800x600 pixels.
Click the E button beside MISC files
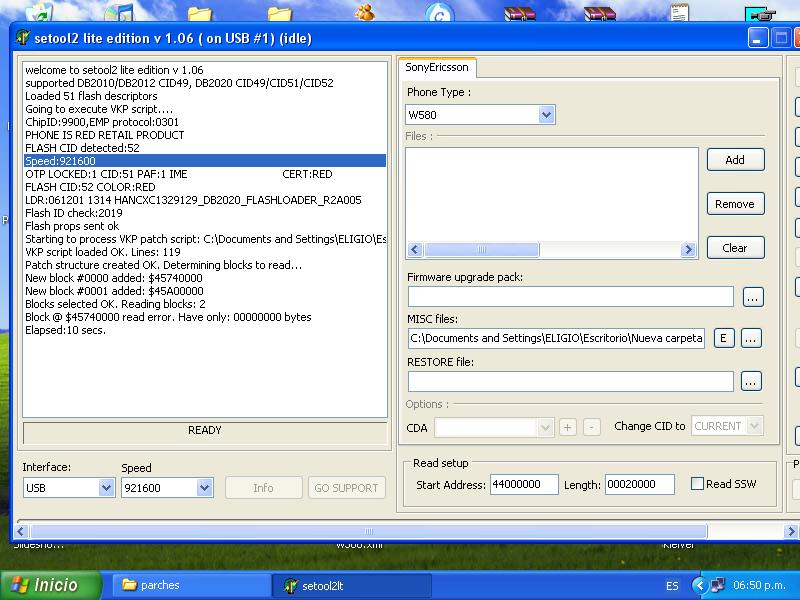click(723, 338)
